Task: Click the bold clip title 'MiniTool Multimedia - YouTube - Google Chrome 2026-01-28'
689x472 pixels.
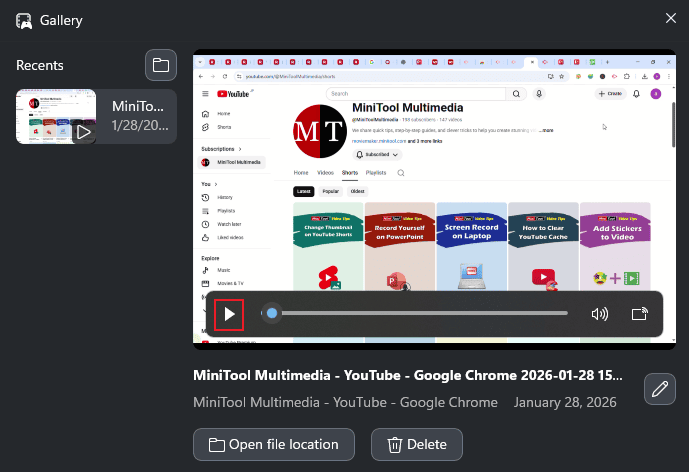Action: [407, 375]
